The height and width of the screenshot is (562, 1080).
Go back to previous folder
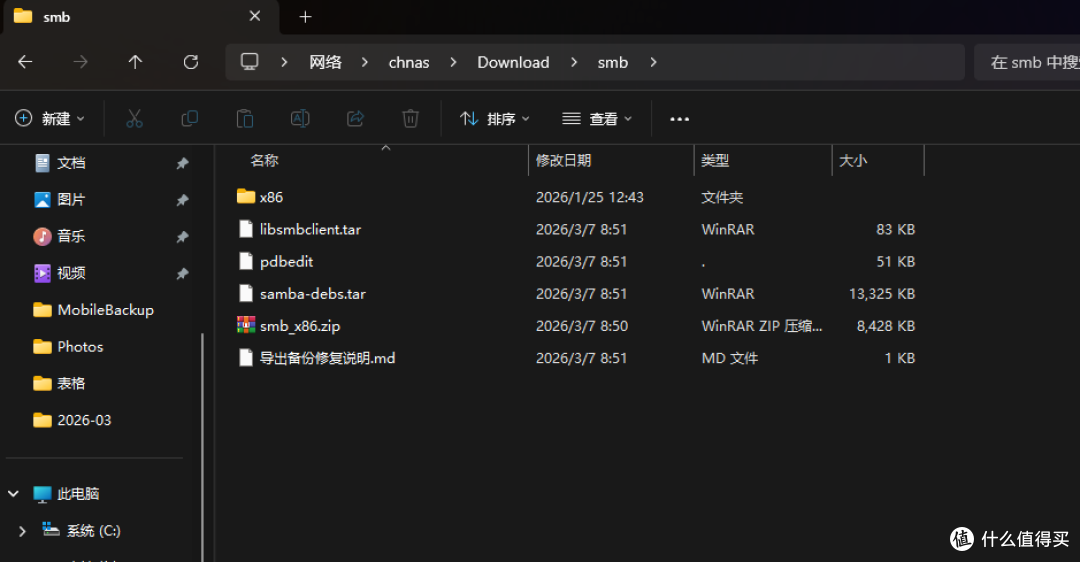[25, 62]
